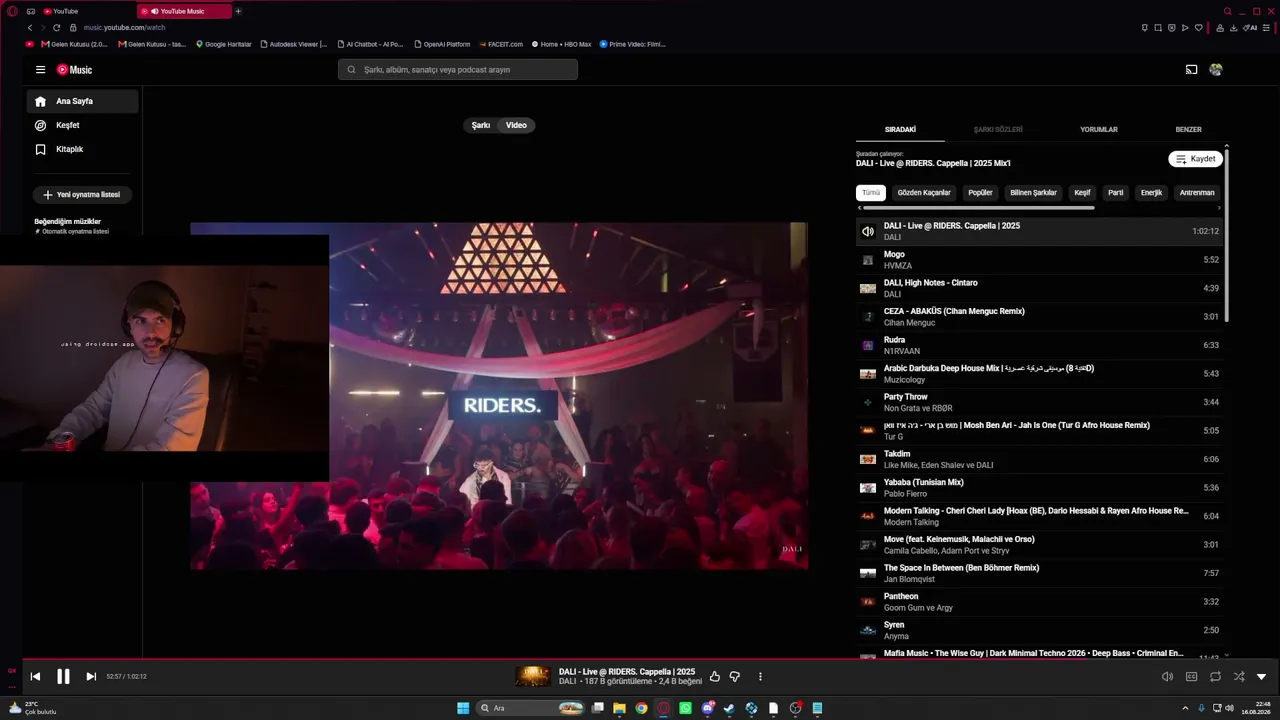Click the now-playing speaker icon in queue

coord(868,231)
